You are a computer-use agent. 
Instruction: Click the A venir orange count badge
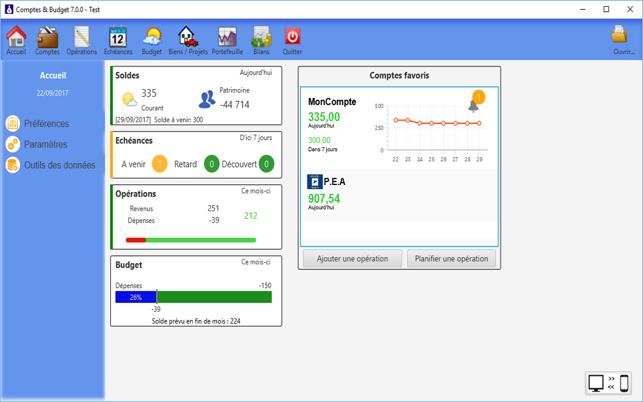click(160, 164)
